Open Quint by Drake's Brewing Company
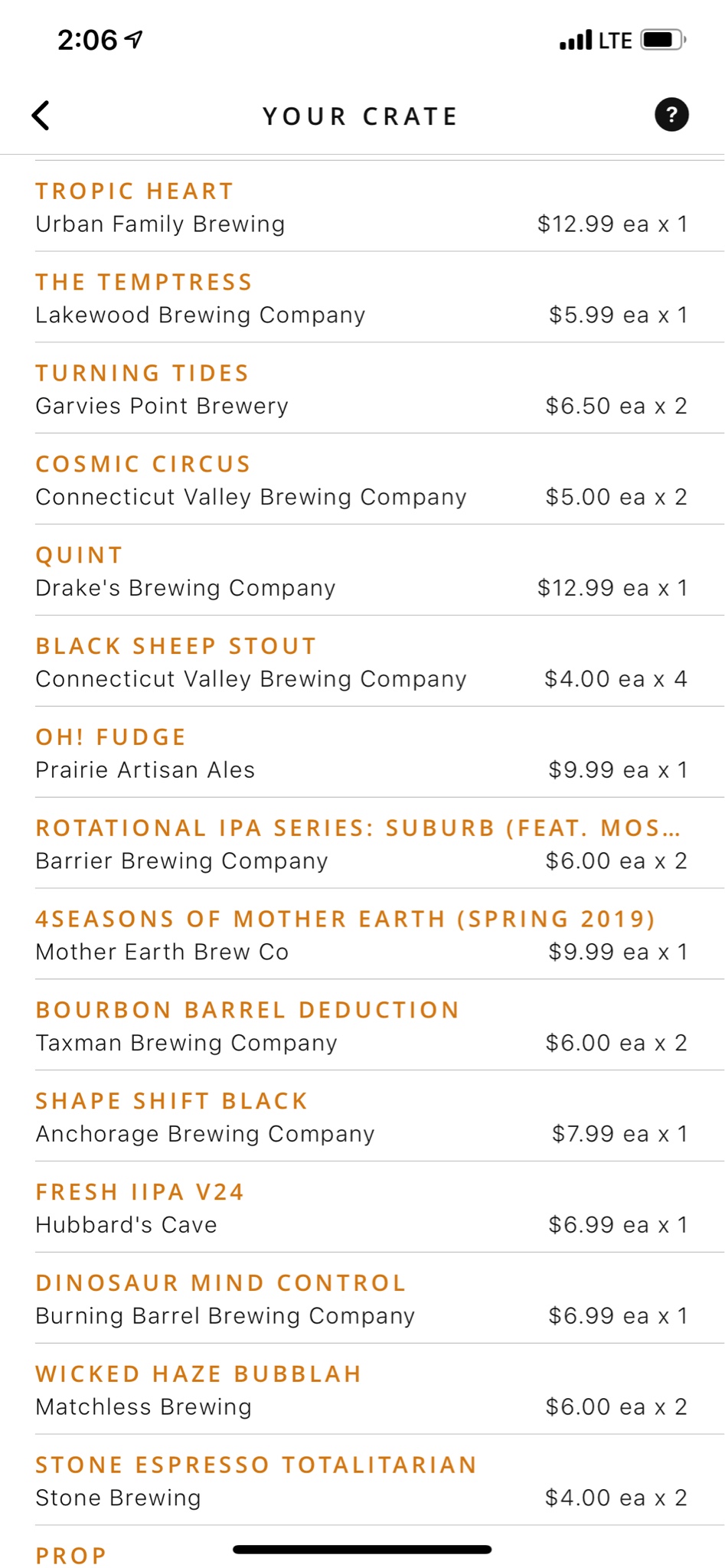725x1568 pixels. (362, 570)
